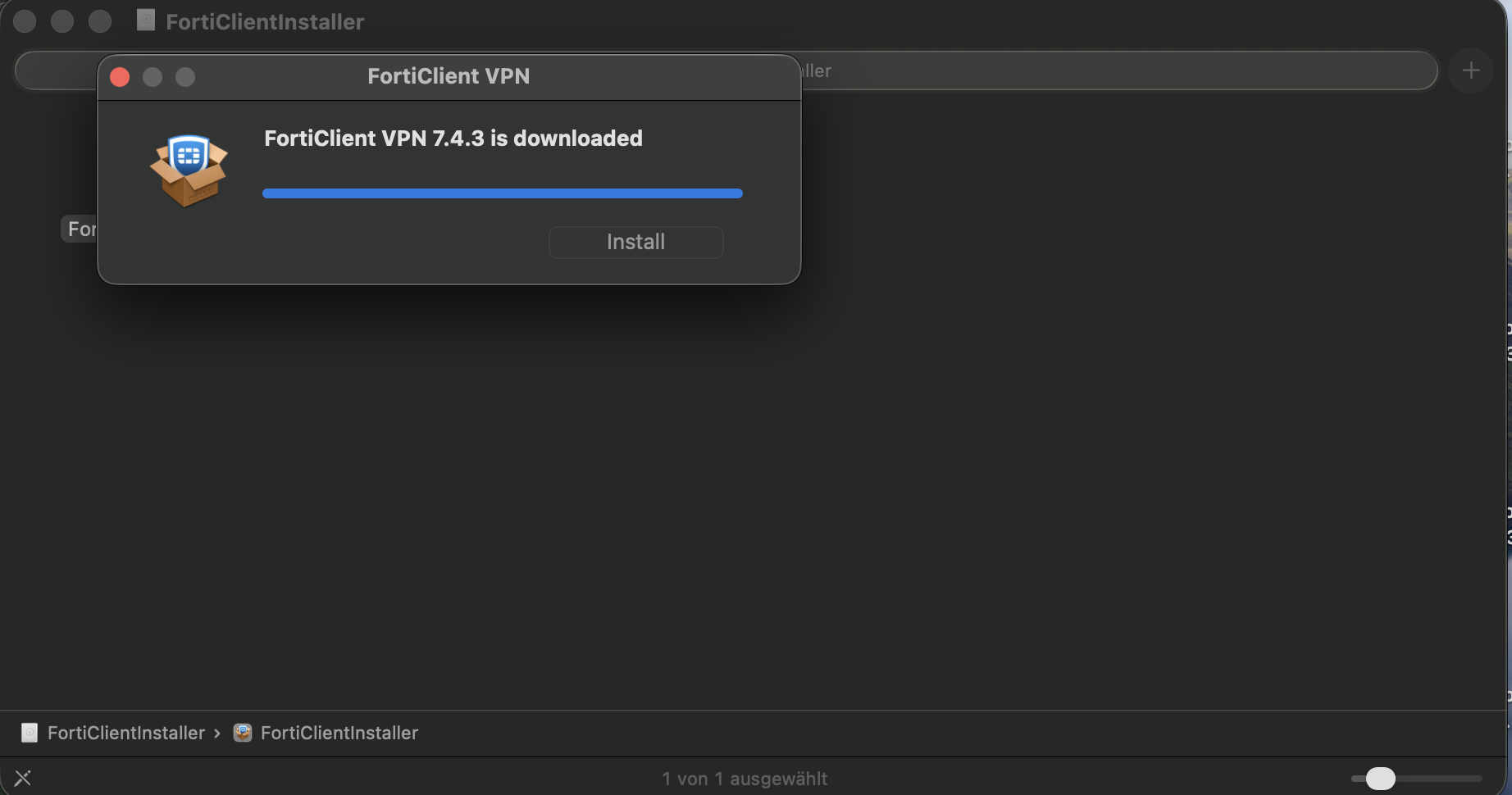Click the FortiClientInstaller folder icon in the path bar
This screenshot has height=795, width=1512.
(30, 733)
